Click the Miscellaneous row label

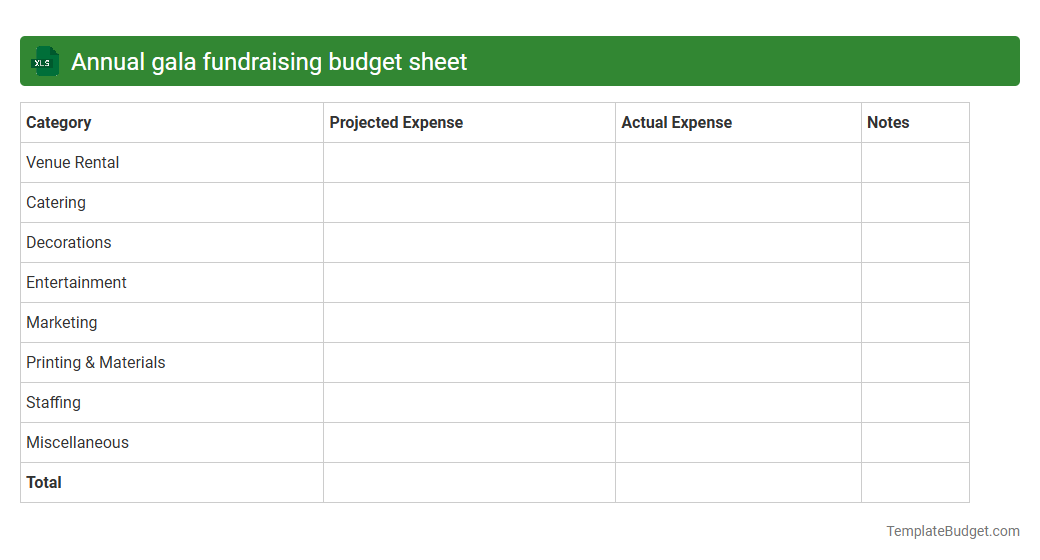pyautogui.click(x=77, y=443)
